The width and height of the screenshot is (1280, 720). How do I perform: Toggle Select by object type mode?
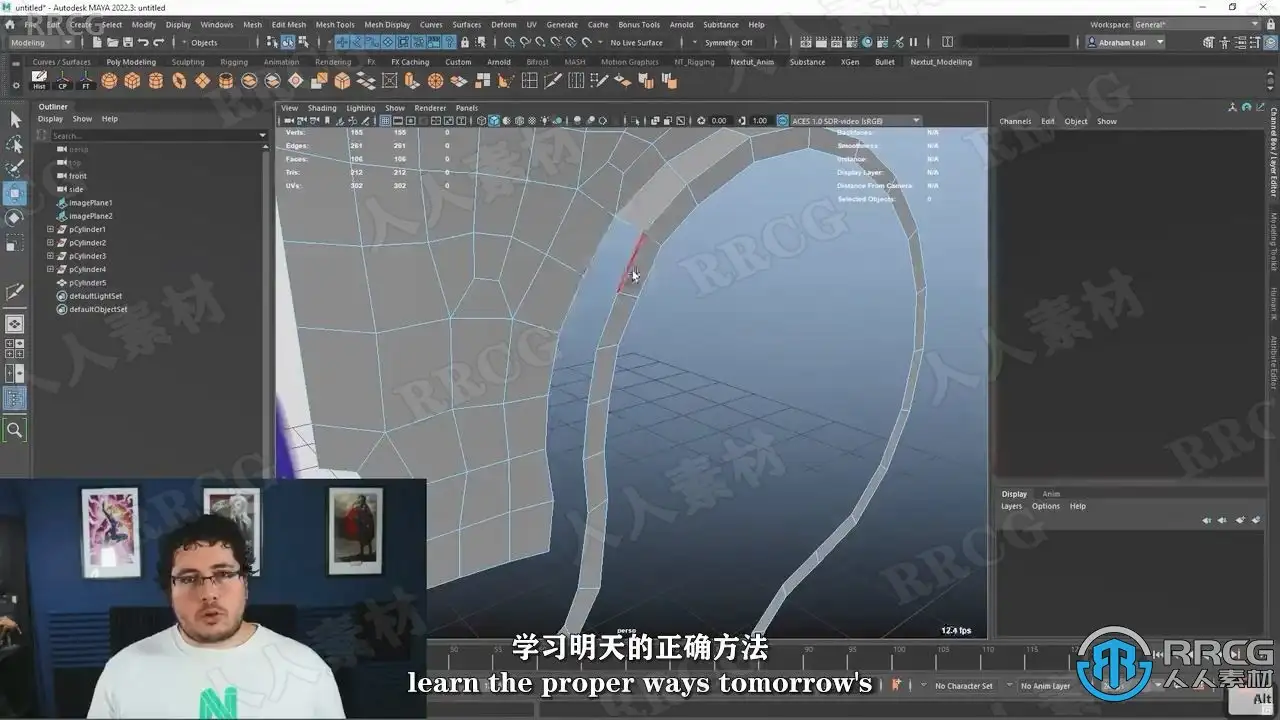click(287, 42)
